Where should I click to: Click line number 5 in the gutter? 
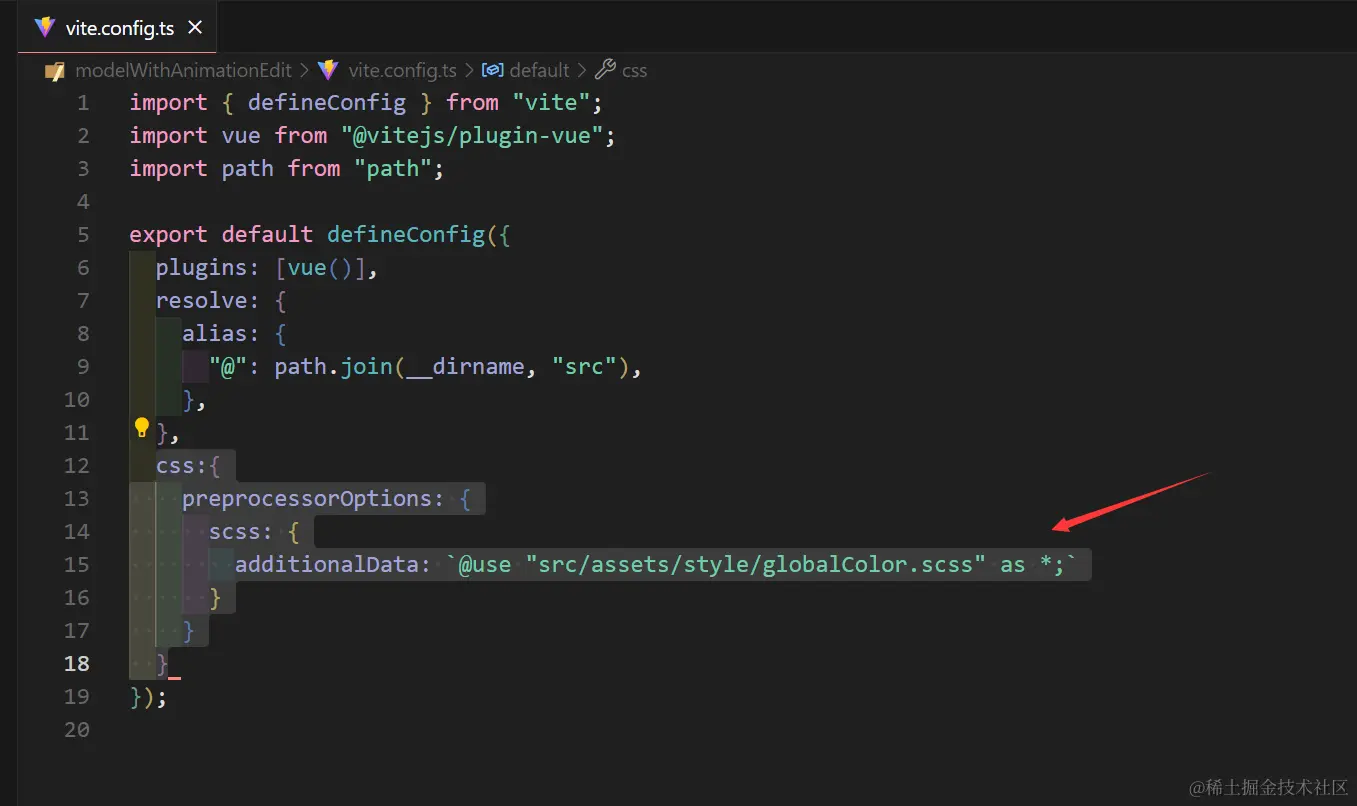click(x=83, y=235)
